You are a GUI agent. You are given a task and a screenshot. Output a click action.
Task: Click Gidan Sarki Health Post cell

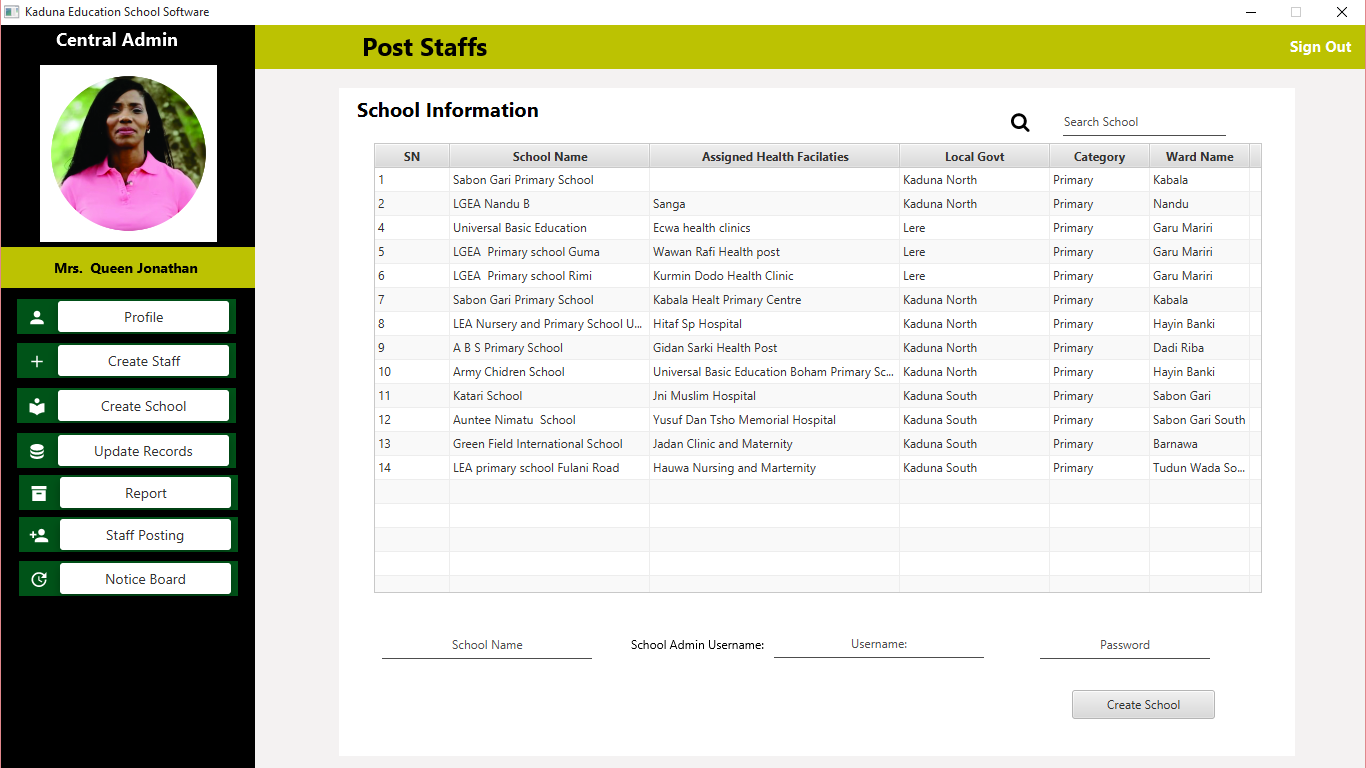[775, 348]
